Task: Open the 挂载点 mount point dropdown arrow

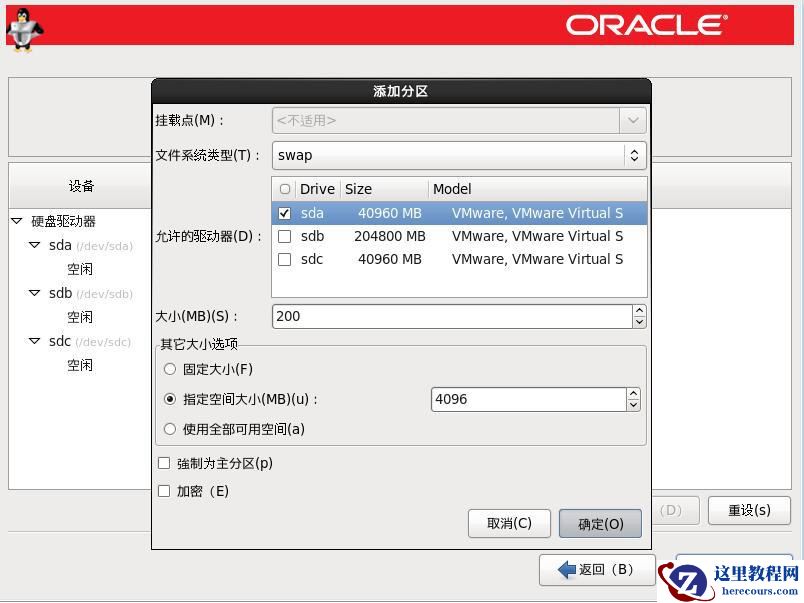Action: coord(633,120)
